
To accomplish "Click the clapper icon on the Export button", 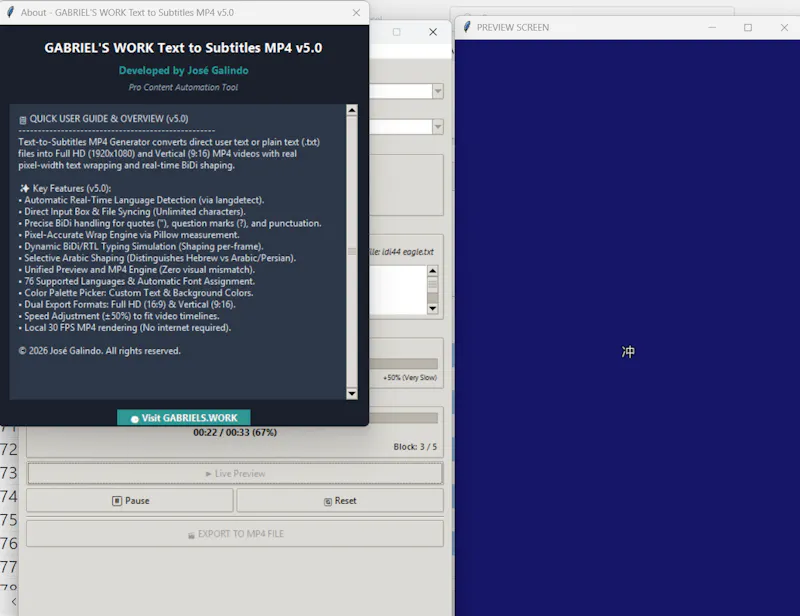I will point(191,535).
